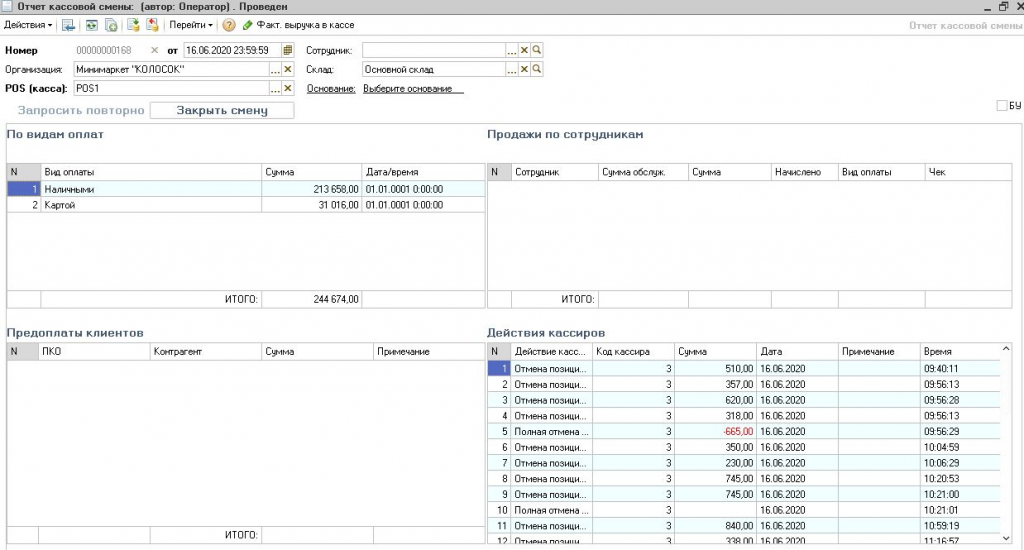Click Вид оплаты header in payments table
Screen dimensions: 1024x550
tap(151, 172)
